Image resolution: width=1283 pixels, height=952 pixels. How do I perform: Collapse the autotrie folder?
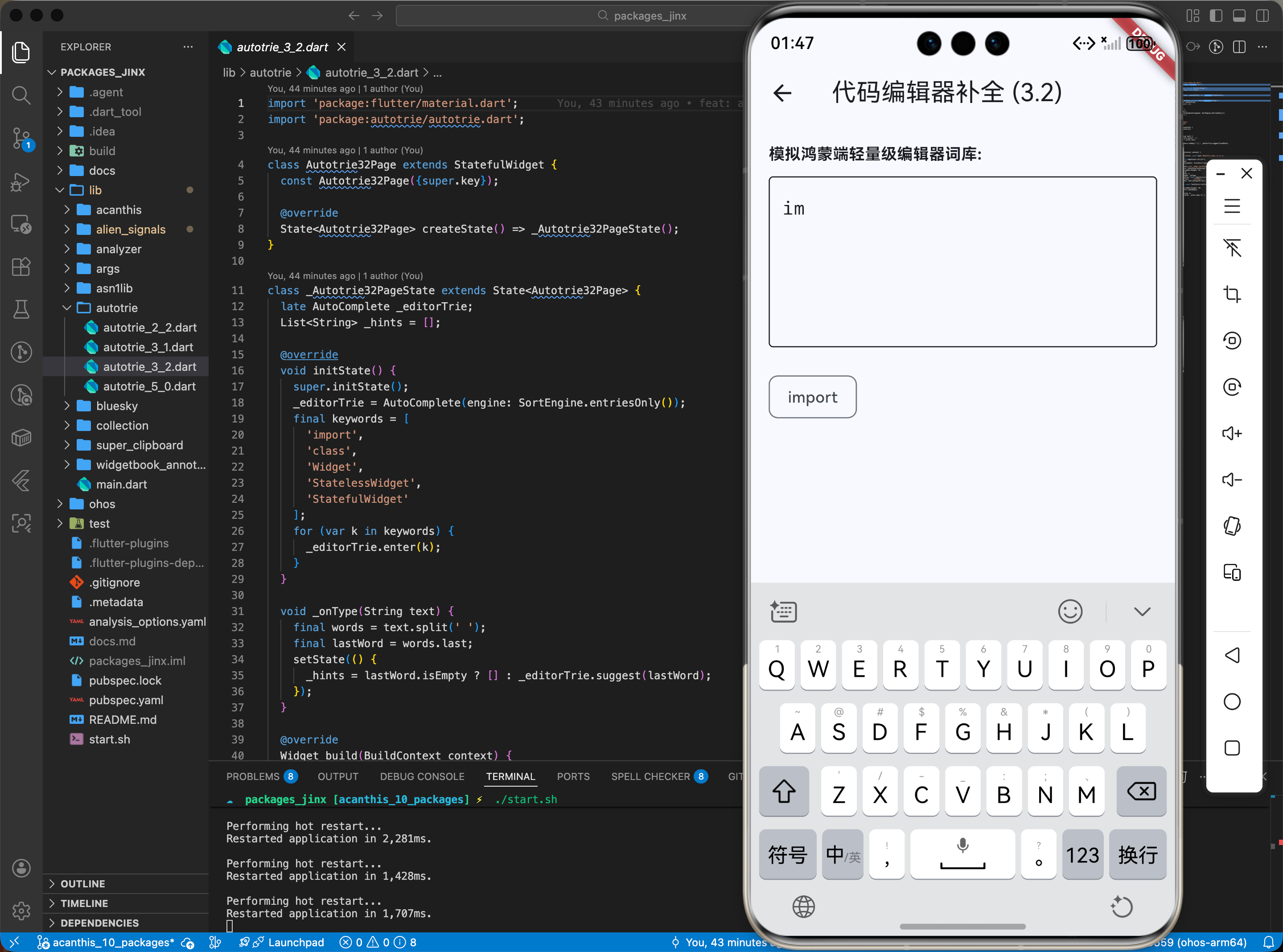click(x=116, y=308)
